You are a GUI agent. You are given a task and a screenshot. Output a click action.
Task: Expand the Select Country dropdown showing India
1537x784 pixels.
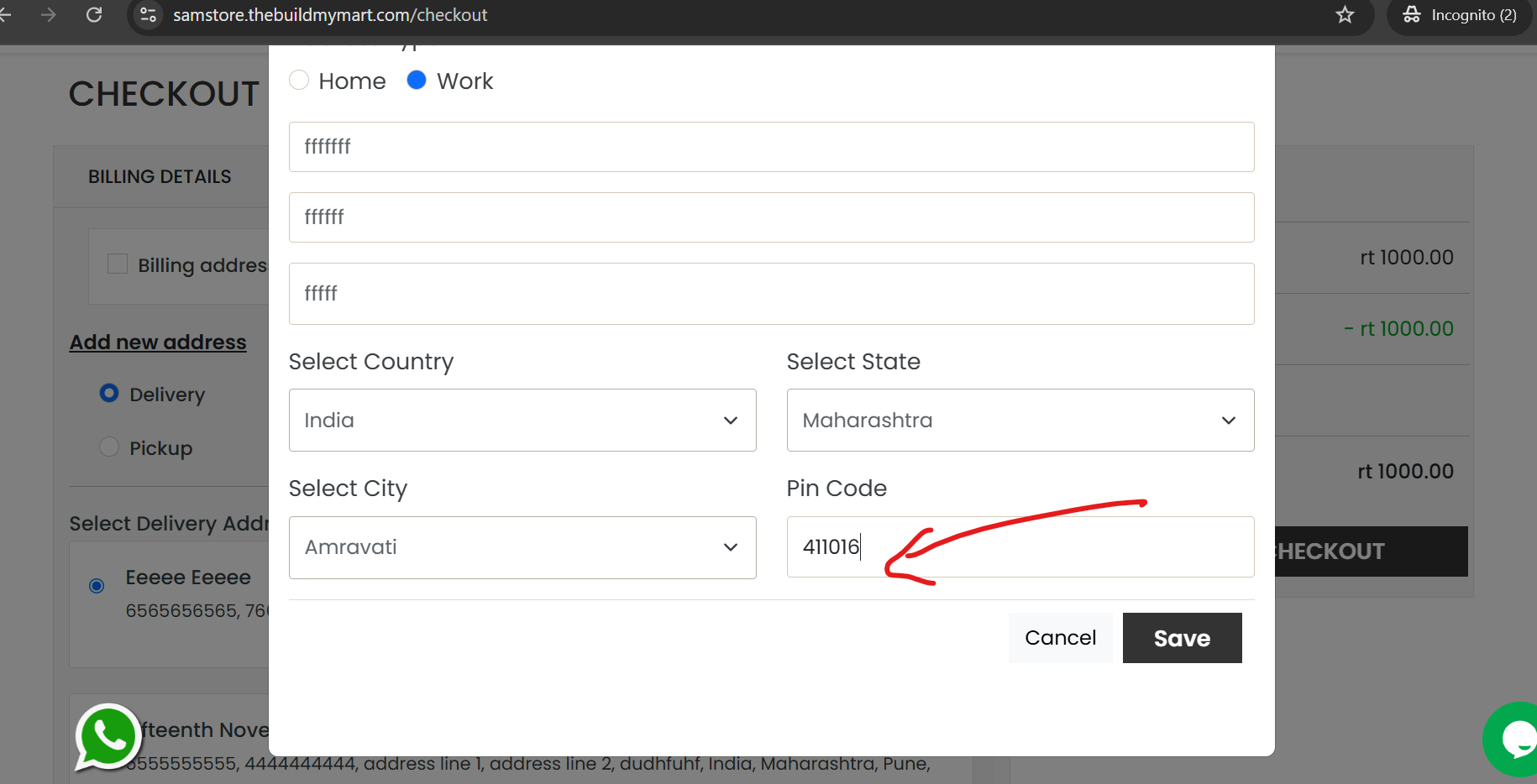522,420
